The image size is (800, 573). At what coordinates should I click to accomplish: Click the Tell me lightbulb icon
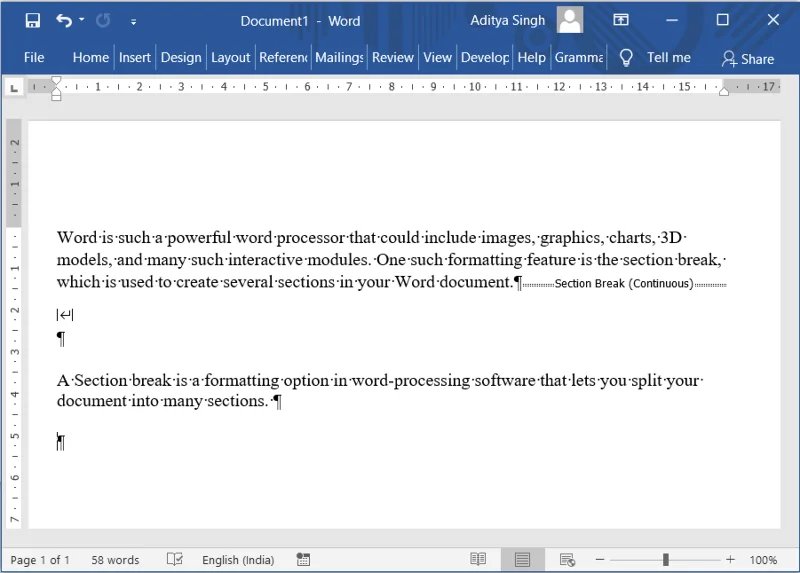626,58
